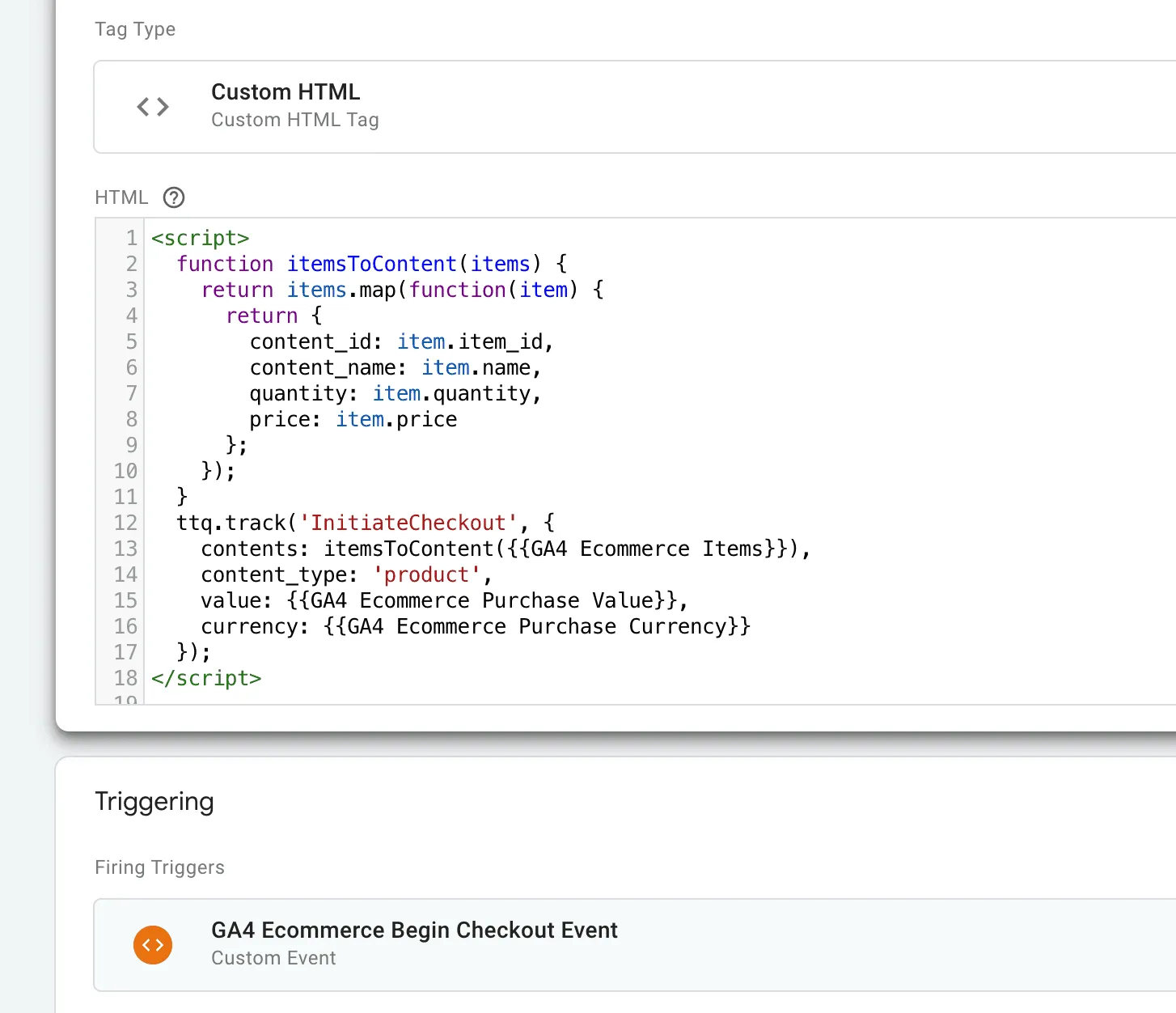Image resolution: width=1176 pixels, height=1013 pixels.
Task: Open the HTML help question mark icon
Action: tap(174, 197)
